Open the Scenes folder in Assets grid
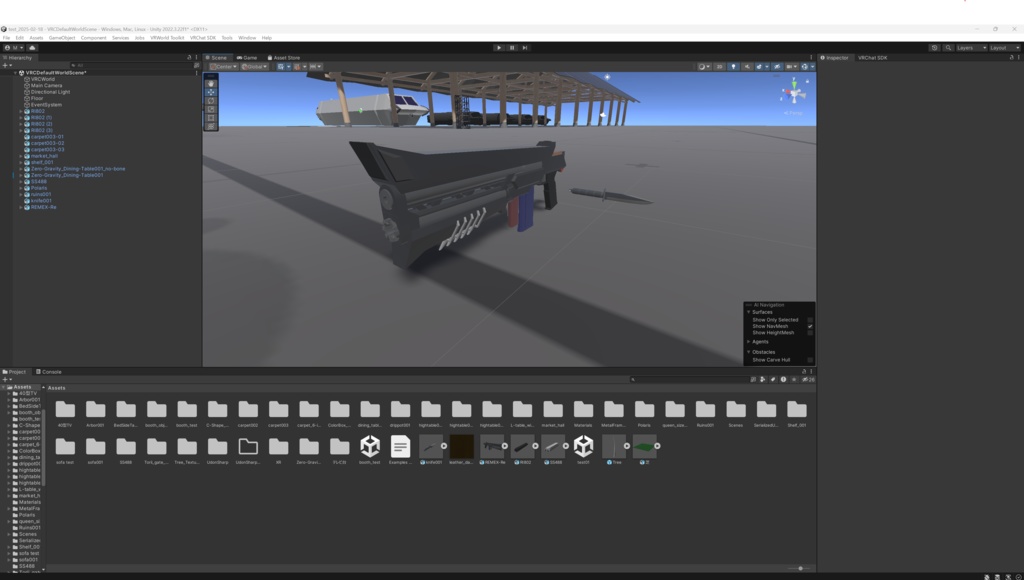 (x=735, y=413)
